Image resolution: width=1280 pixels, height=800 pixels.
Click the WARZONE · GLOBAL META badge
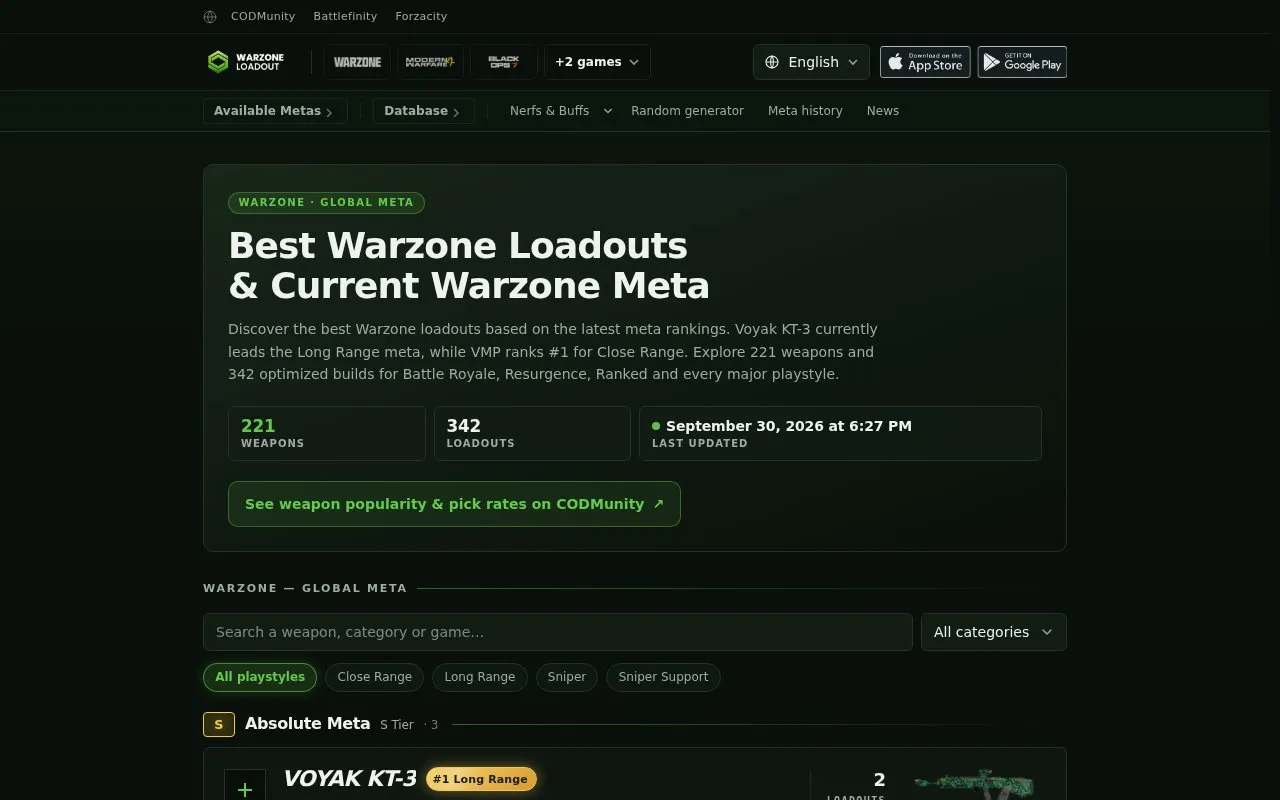pos(326,203)
